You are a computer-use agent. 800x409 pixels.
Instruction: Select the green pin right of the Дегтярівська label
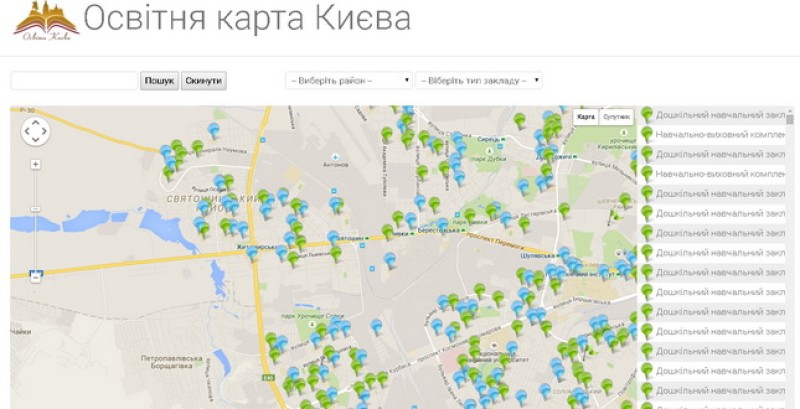coord(564,210)
